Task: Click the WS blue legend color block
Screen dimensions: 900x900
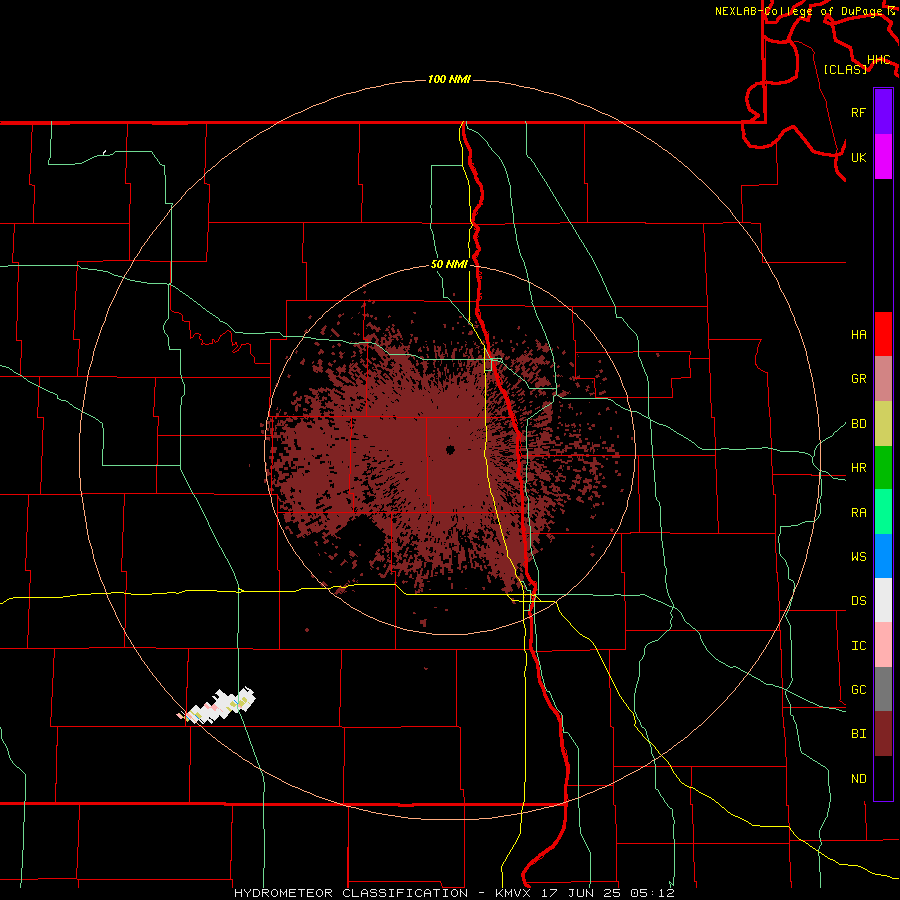Action: [883, 556]
